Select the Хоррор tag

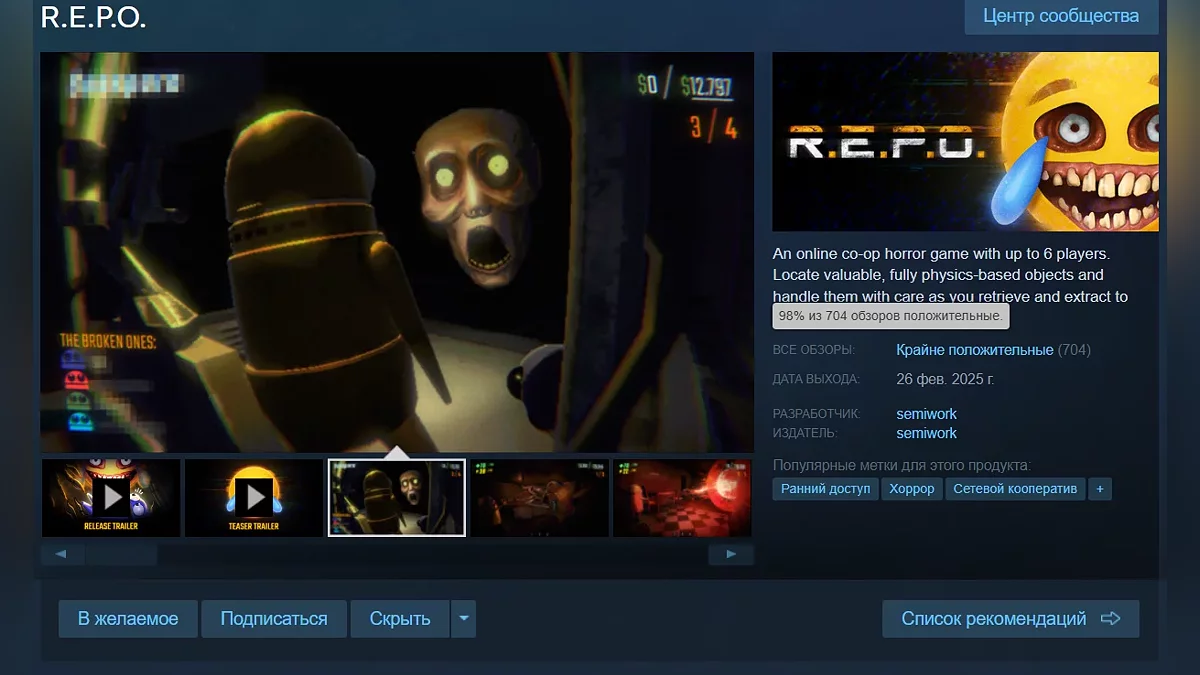[911, 489]
